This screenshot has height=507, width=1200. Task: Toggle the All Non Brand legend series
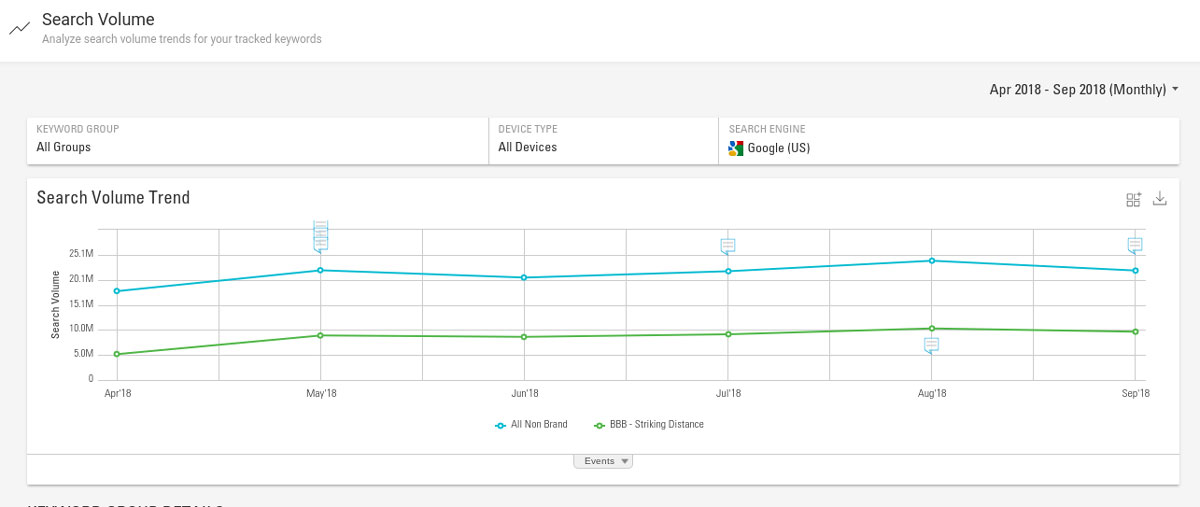coord(532,425)
